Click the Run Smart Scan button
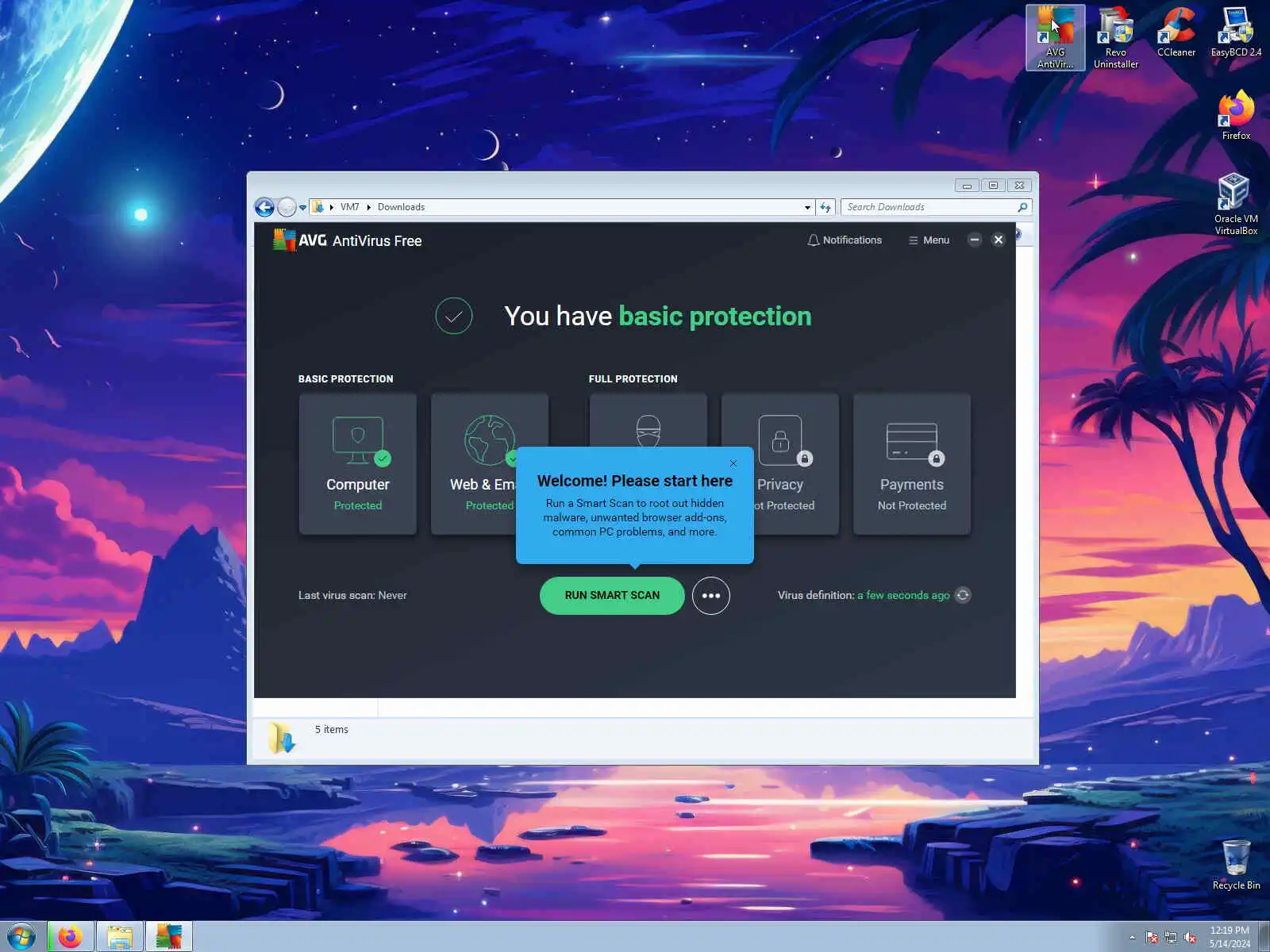1270x952 pixels. pyautogui.click(x=612, y=595)
